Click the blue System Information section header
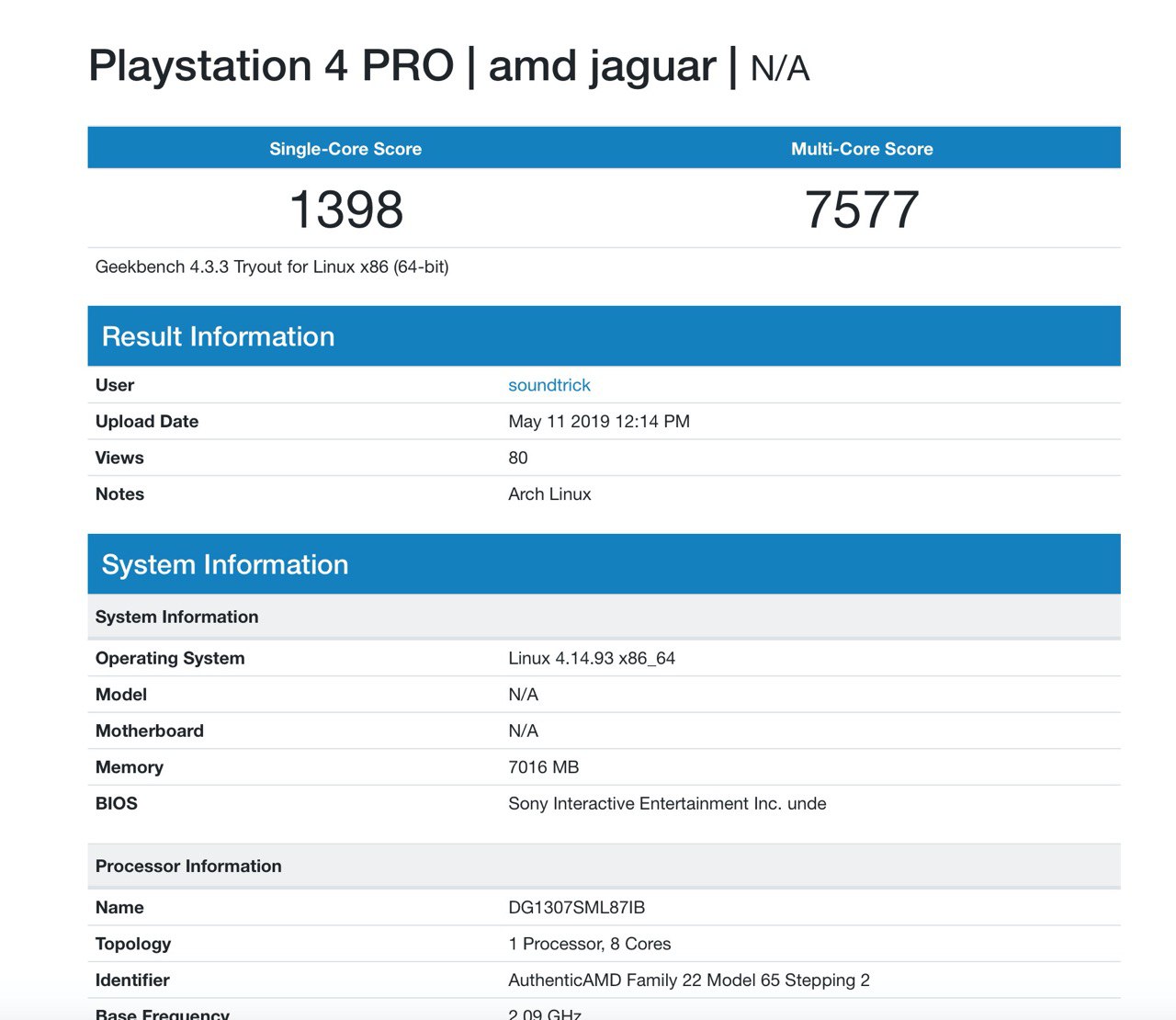Screen dimensions: 1176x1020 coord(604,564)
